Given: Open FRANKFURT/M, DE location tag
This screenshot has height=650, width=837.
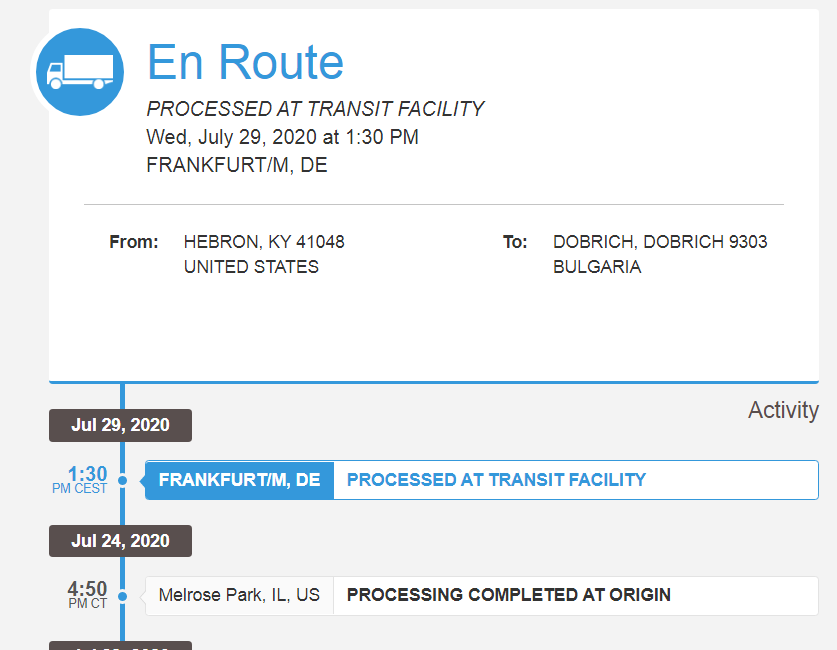Looking at the screenshot, I should (x=240, y=480).
